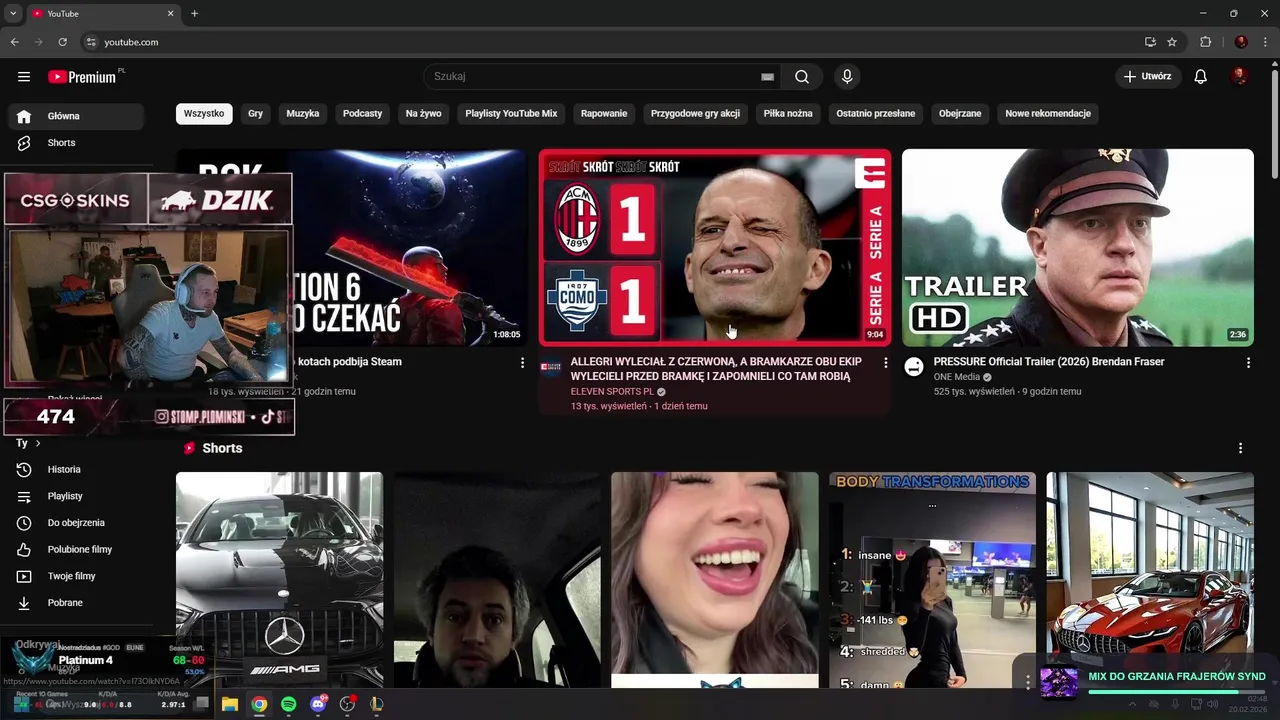This screenshot has width=1280, height=720.
Task: Go back with the browser back arrow
Action: tap(15, 42)
